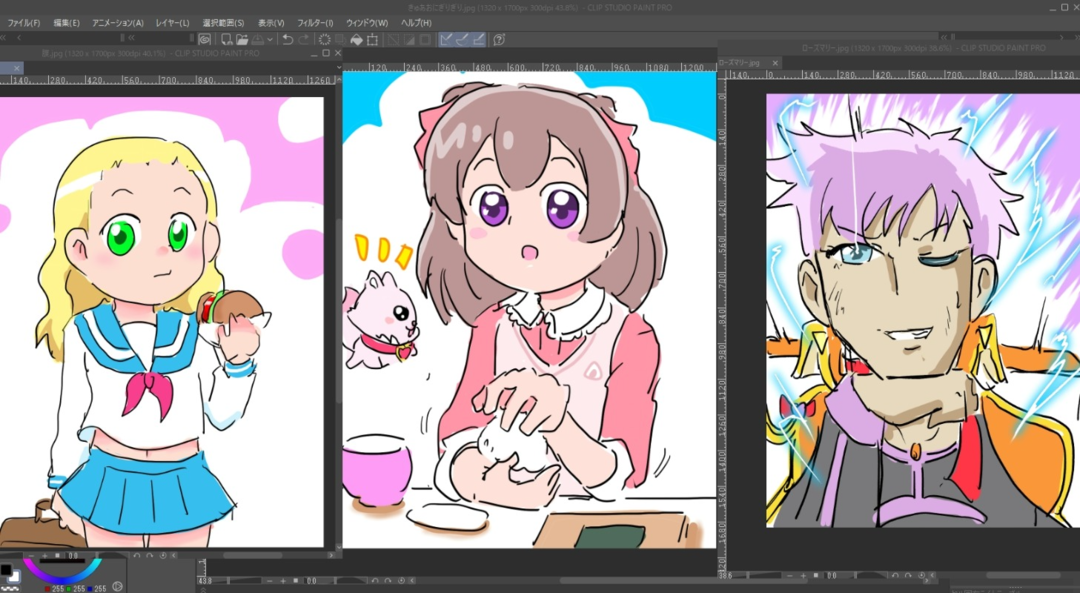Close the left 豚.jpg document window

338,53
